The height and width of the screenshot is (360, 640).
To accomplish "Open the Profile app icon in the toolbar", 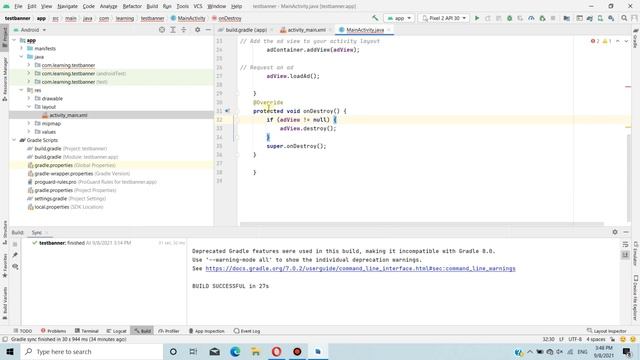I will 531,18.
